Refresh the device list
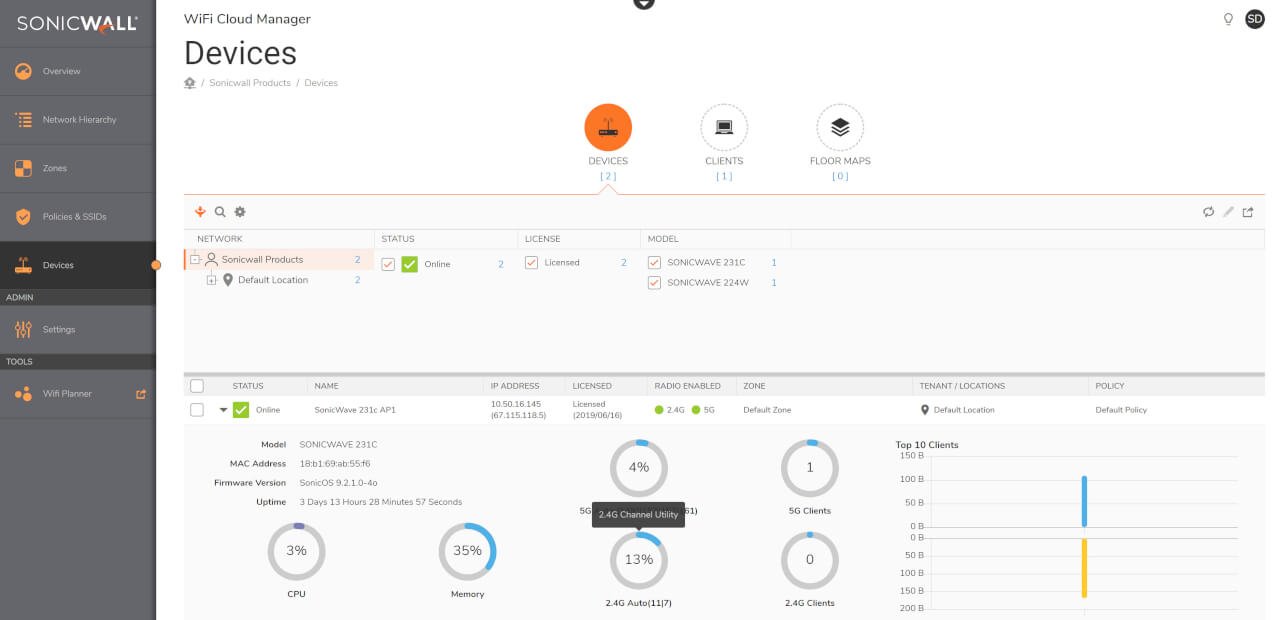1280x620 pixels. point(1209,212)
